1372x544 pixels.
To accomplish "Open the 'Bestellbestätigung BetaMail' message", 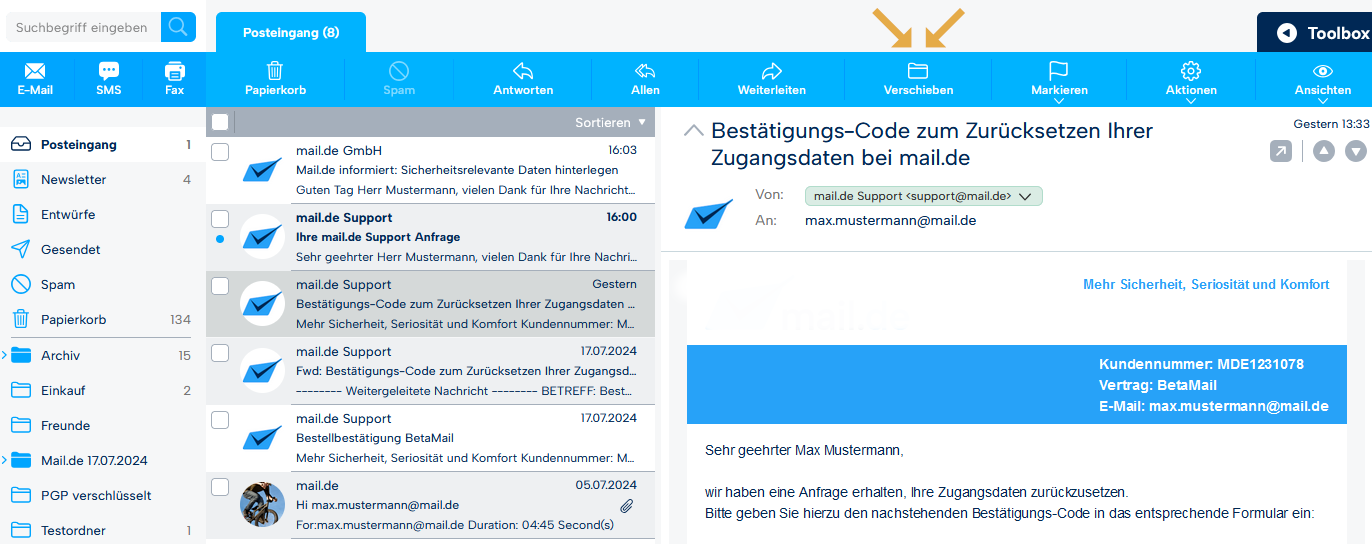I will click(x=431, y=438).
